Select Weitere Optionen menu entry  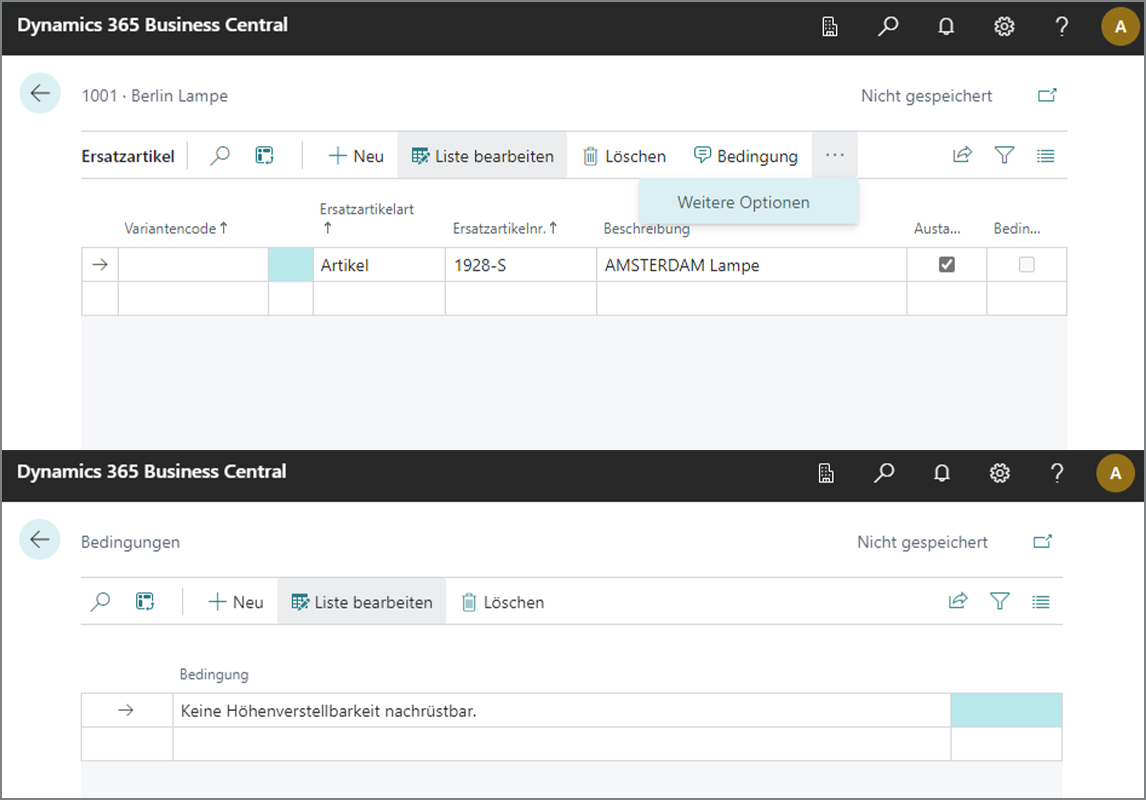pyautogui.click(x=743, y=202)
